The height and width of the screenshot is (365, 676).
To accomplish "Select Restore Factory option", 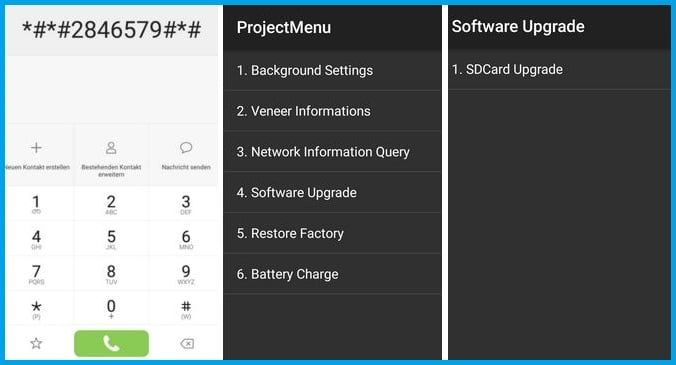I will tap(332, 233).
